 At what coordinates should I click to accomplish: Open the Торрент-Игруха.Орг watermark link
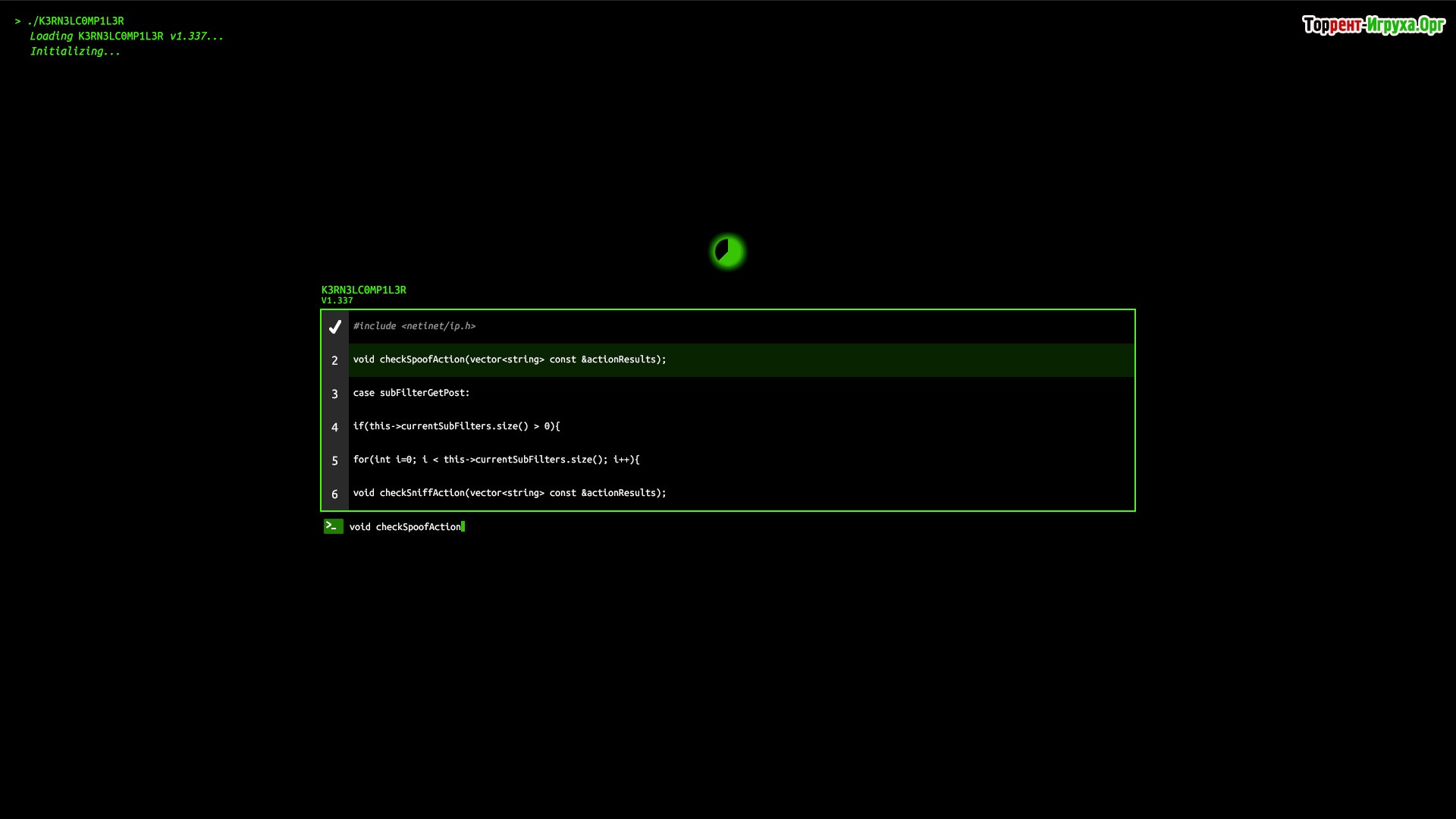pyautogui.click(x=1373, y=25)
